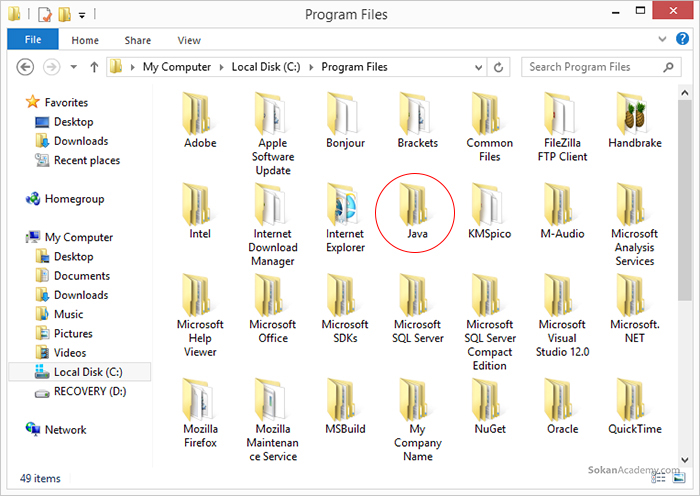
Task: Select the Microsoft Analysis Services folder
Action: pyautogui.click(x=634, y=225)
